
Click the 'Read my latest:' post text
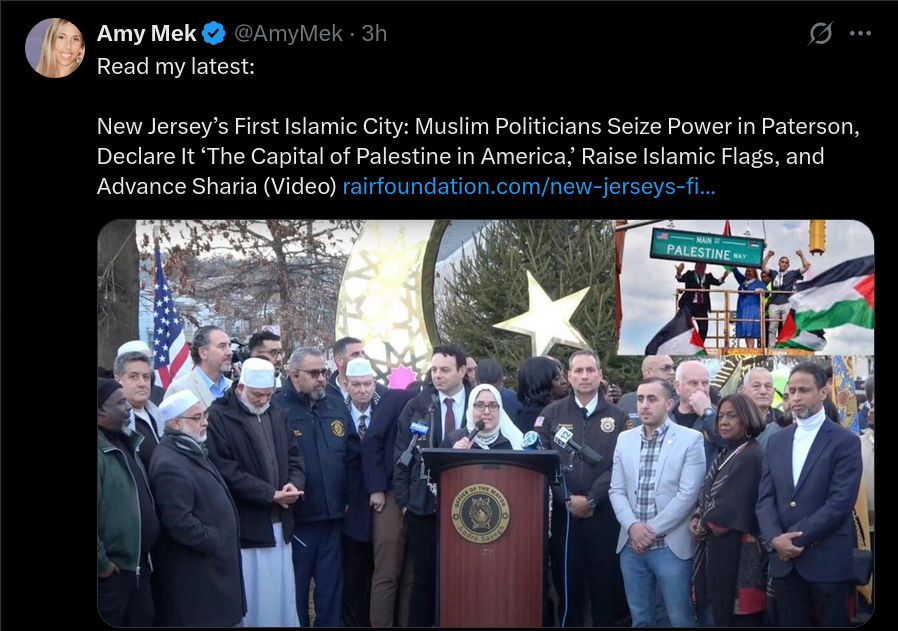176,66
